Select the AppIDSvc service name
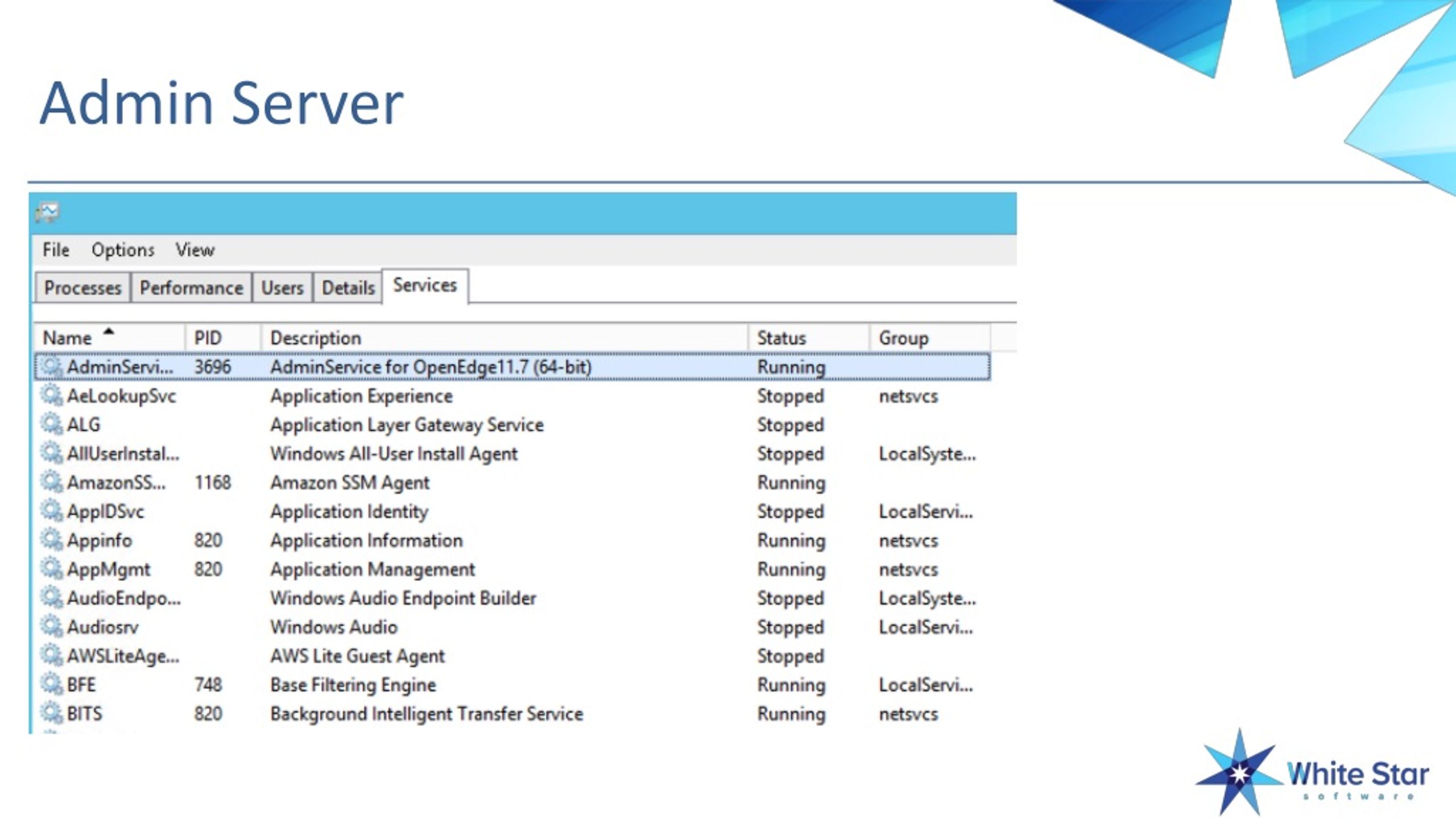Image resolution: width=1456 pixels, height=819 pixels. click(106, 511)
